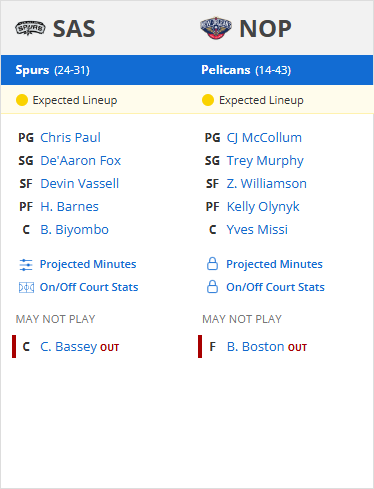
Task: Open Chris Paul's player page
Action: pos(70,138)
